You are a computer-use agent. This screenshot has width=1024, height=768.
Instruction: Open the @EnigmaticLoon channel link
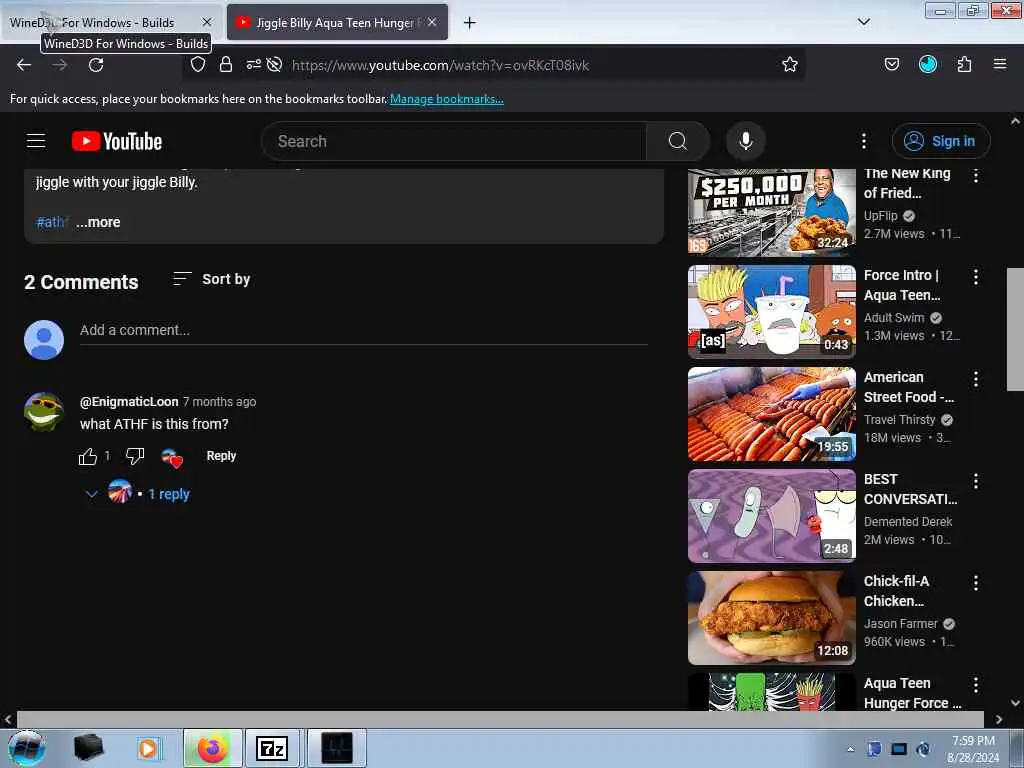coord(129,402)
